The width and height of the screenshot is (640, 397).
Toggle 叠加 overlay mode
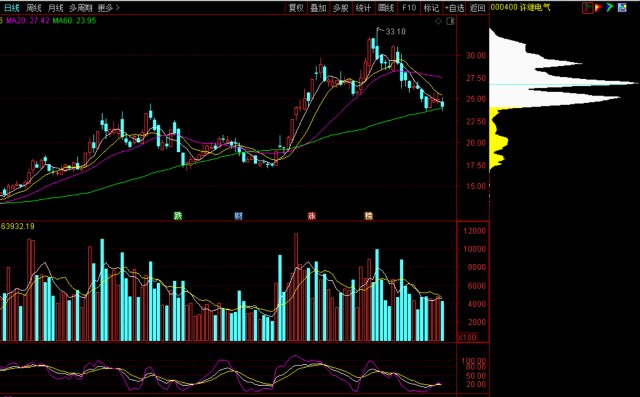pyautogui.click(x=318, y=8)
